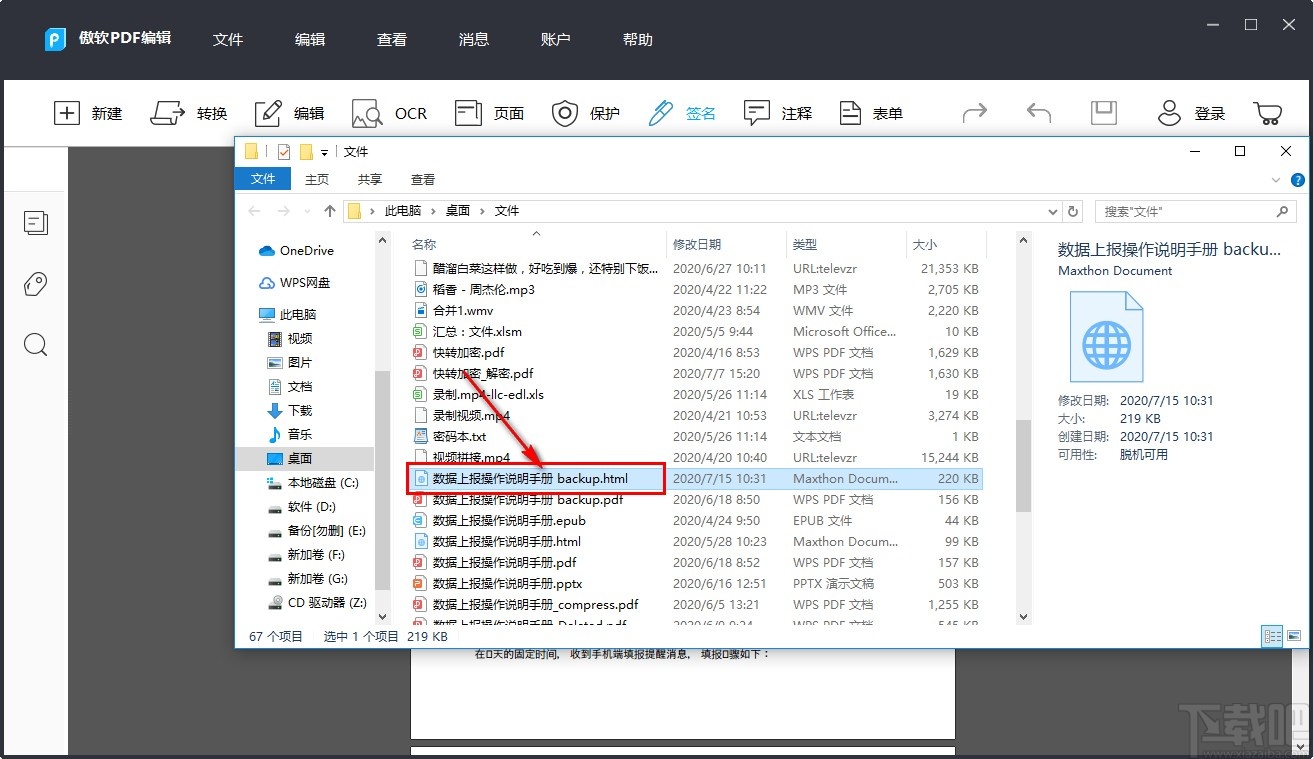The height and width of the screenshot is (759, 1313).
Task: Open the 表单 (Form) tool
Action: [870, 113]
